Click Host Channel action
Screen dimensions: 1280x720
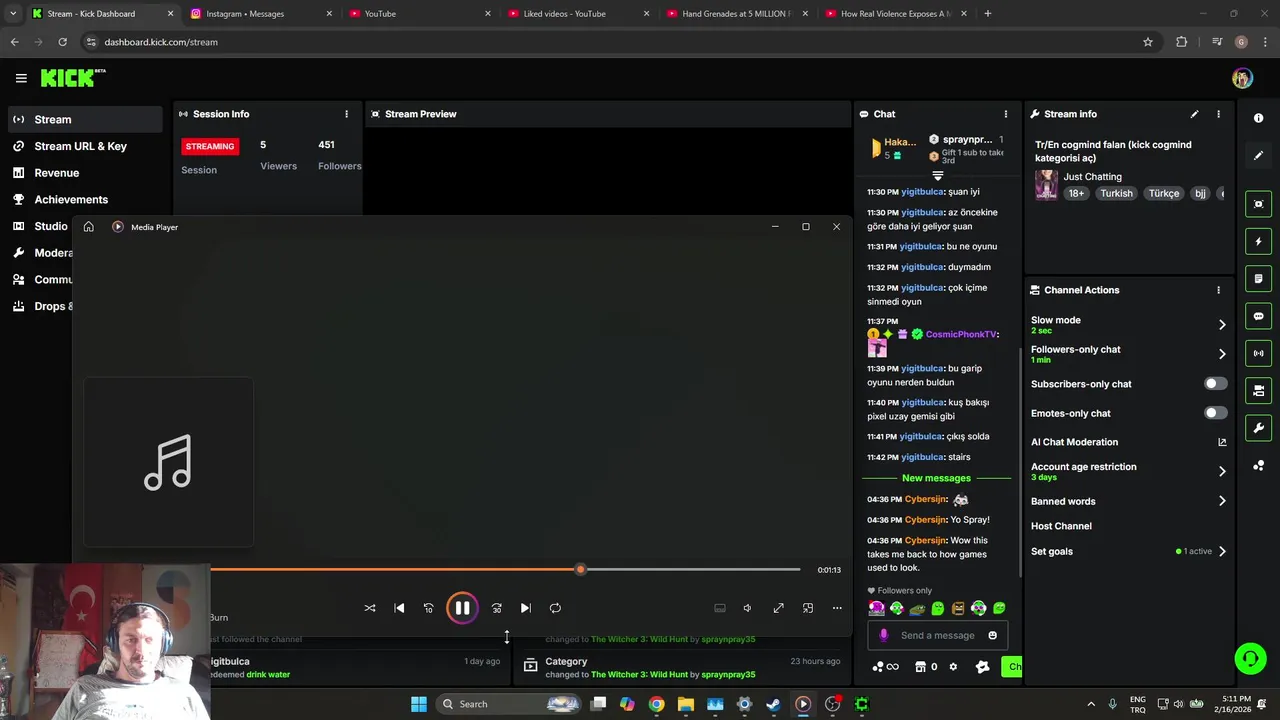(x=1061, y=526)
